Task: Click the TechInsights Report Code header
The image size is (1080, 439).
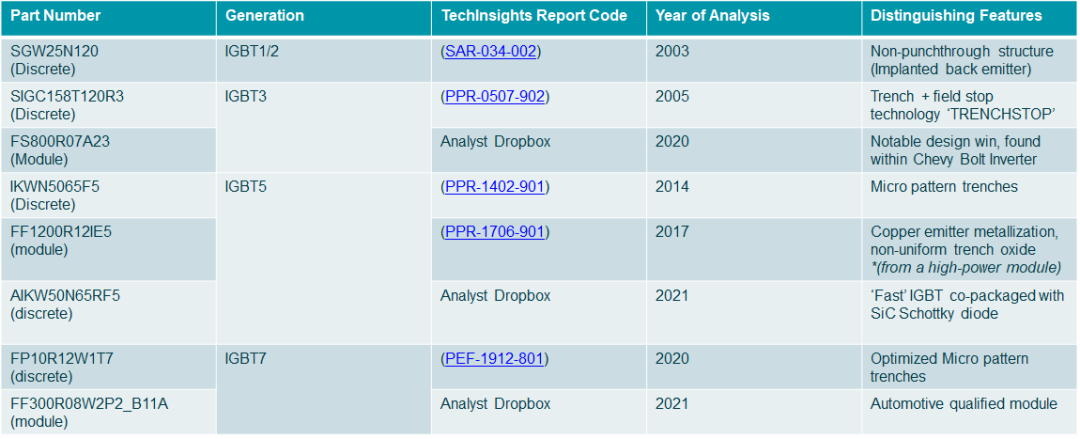Action: (533, 16)
